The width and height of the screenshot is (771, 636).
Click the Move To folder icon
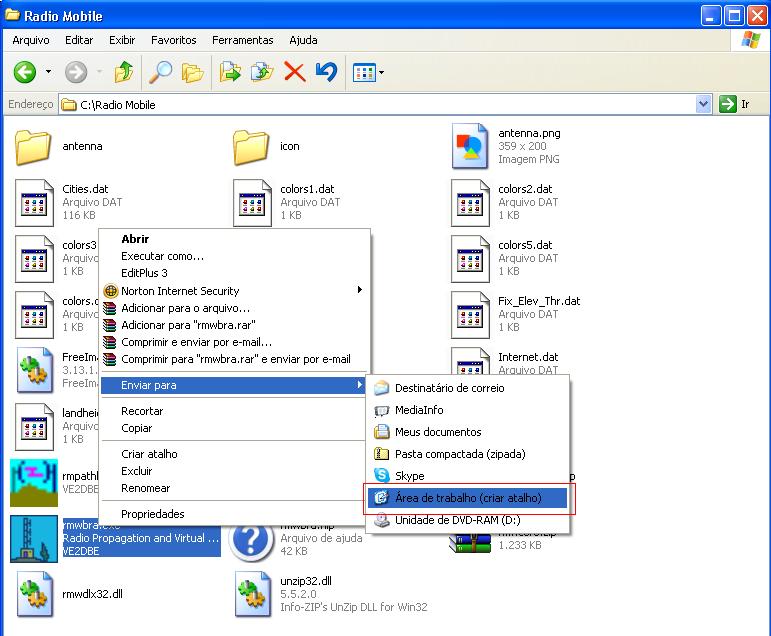point(230,72)
